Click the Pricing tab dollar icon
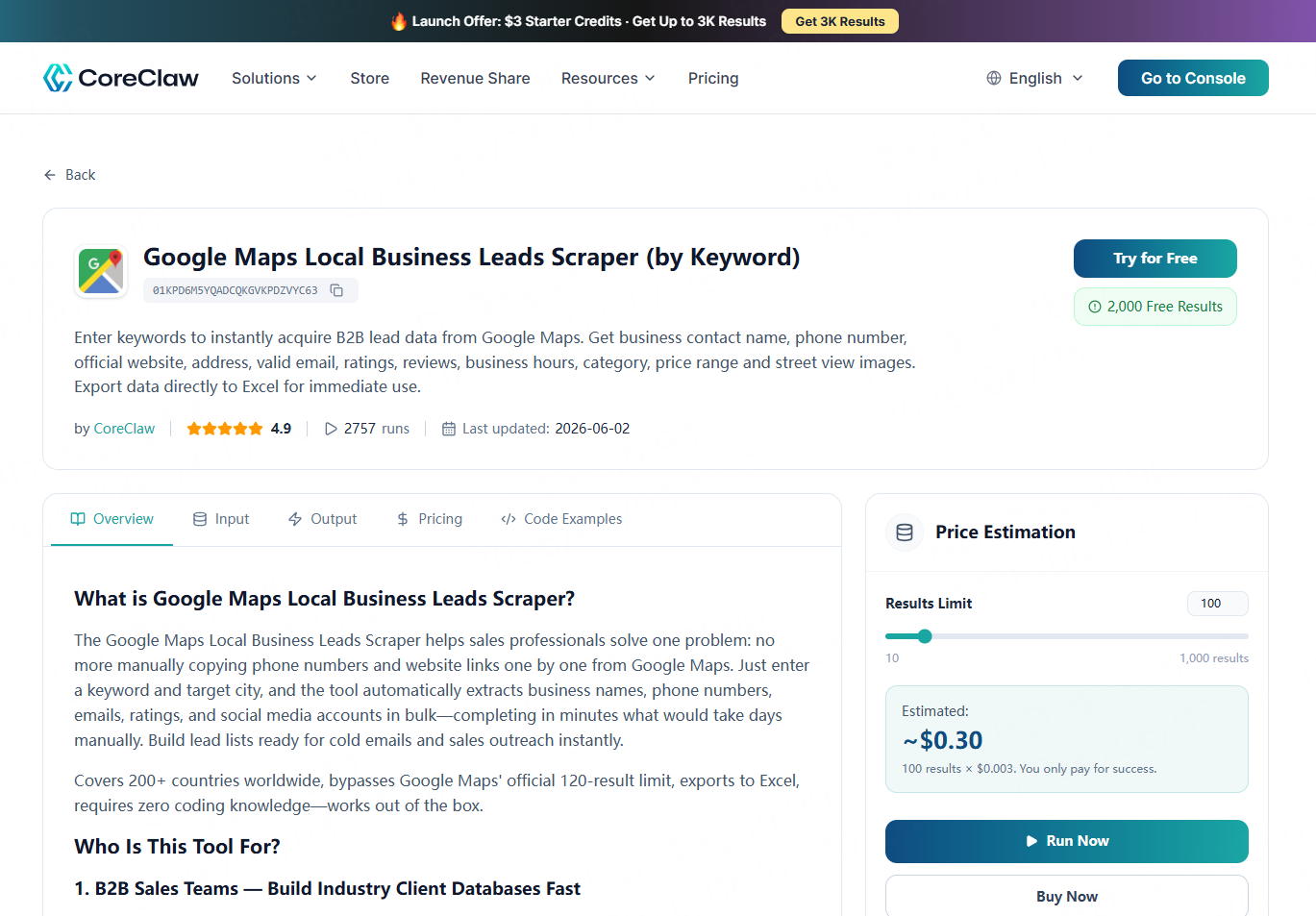1316x916 pixels. (x=403, y=519)
